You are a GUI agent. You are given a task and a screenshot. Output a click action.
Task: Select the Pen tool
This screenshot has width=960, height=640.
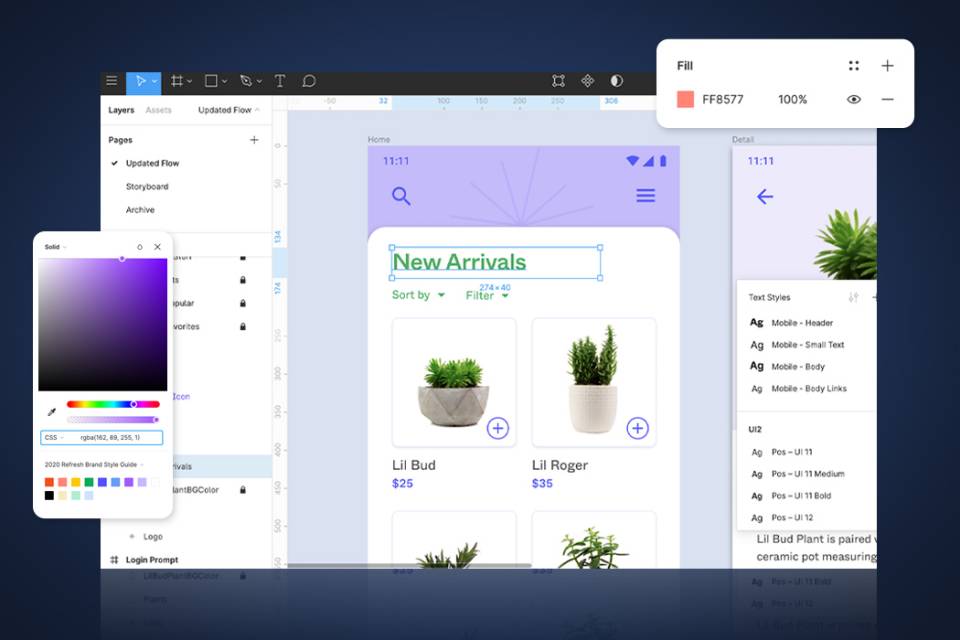point(246,81)
